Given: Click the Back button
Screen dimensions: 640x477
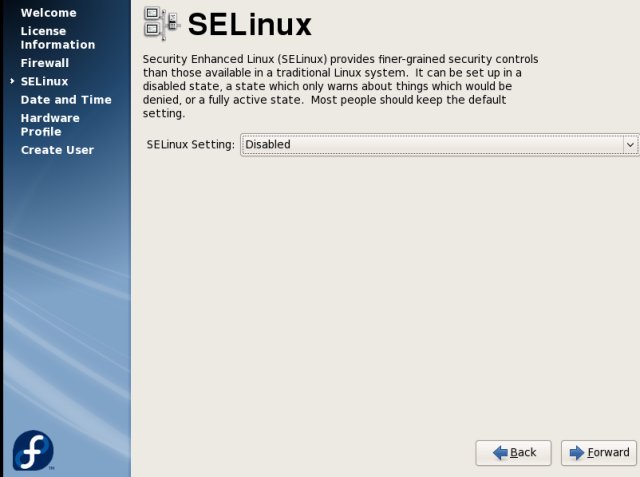Looking at the screenshot, I should tap(513, 453).
